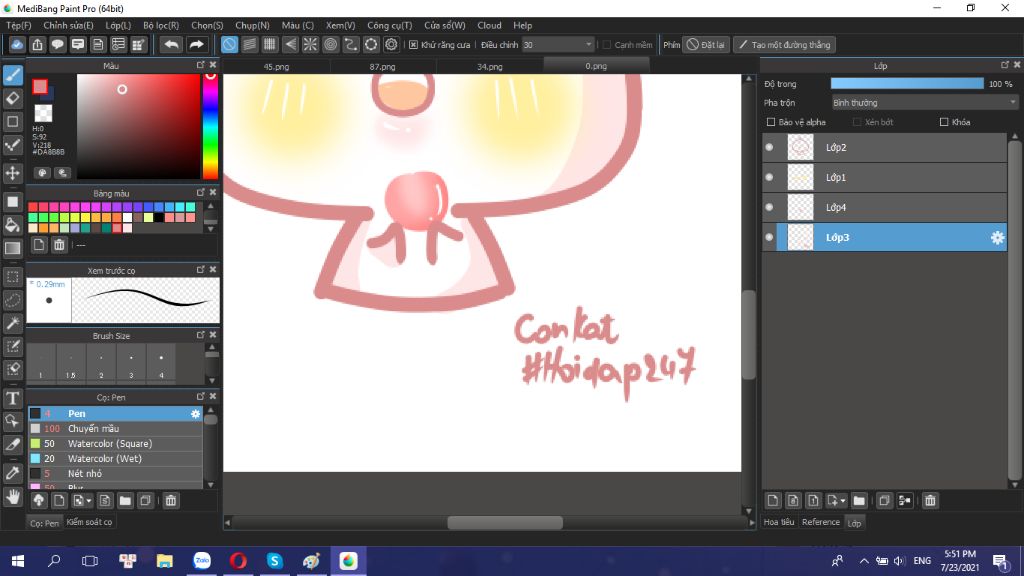Switch to the 87.png tab
Screen dimensions: 1024x576
tap(382, 67)
